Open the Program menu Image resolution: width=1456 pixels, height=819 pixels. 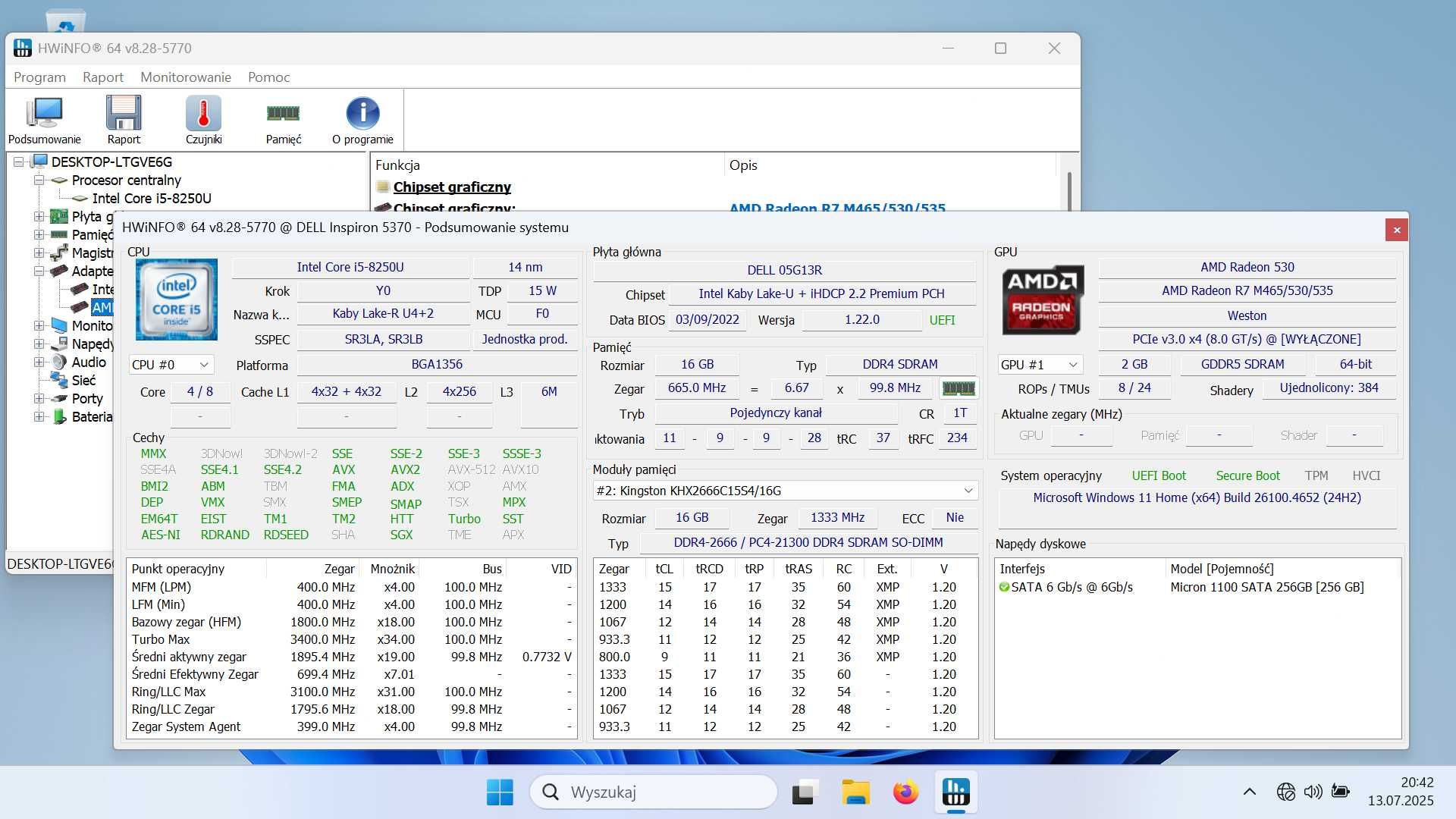(39, 77)
